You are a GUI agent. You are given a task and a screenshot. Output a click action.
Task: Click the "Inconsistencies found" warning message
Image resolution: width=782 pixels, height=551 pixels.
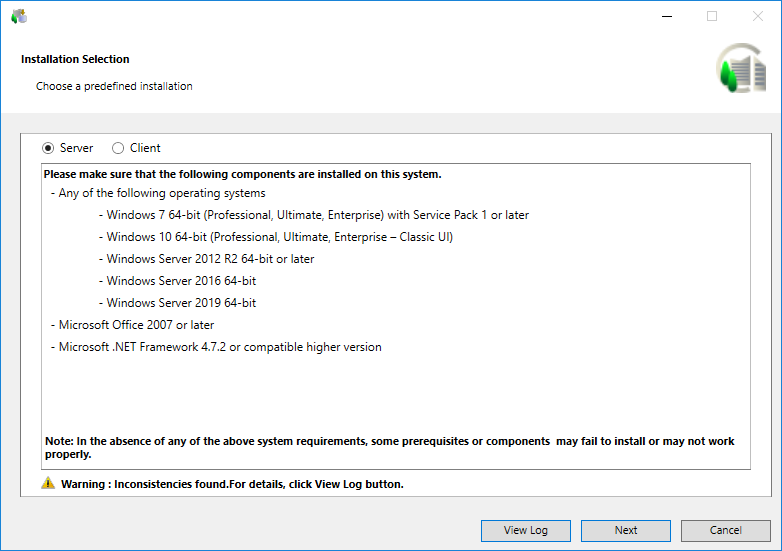pos(231,484)
